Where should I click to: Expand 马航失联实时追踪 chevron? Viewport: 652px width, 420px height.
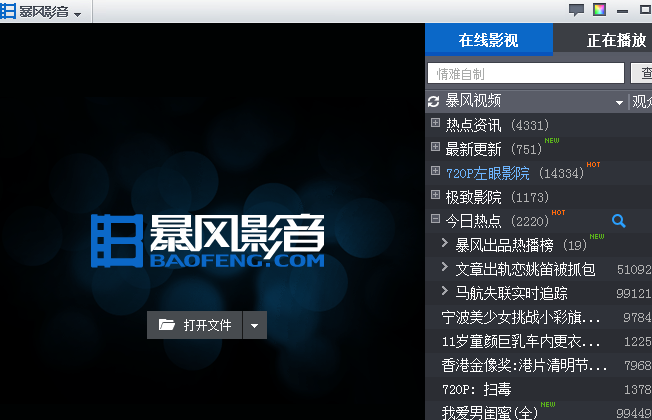click(x=445, y=291)
